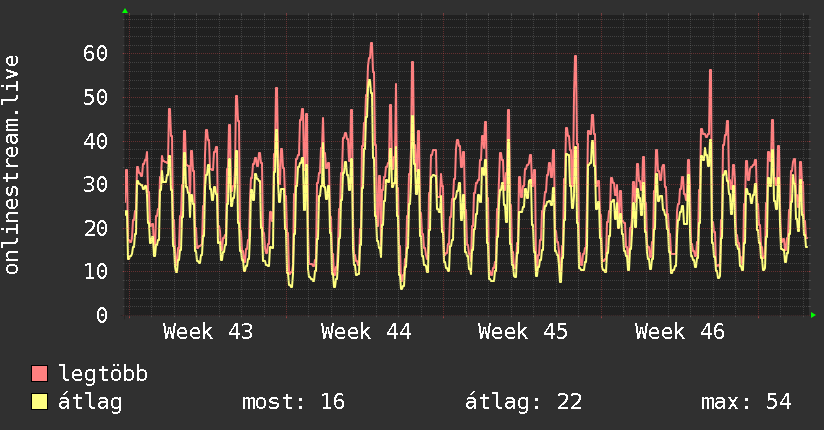Click the 'átlag: 22' statistic value
Viewport: 824px width, 430px height.
(x=523, y=402)
